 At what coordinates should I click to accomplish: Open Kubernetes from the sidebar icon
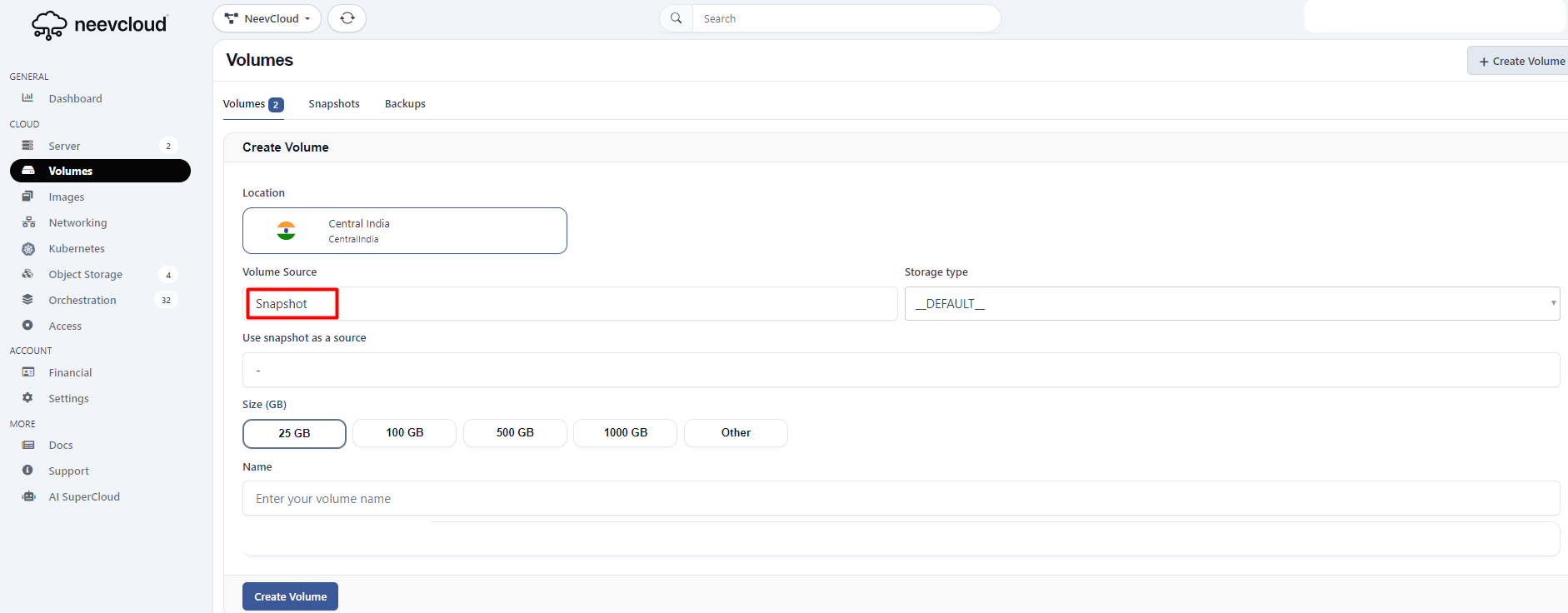pos(28,249)
